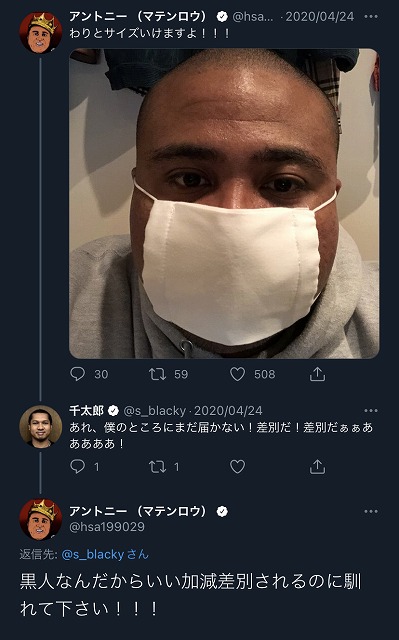Open more options for the top tweet
The image size is (399, 640).
click(x=371, y=17)
